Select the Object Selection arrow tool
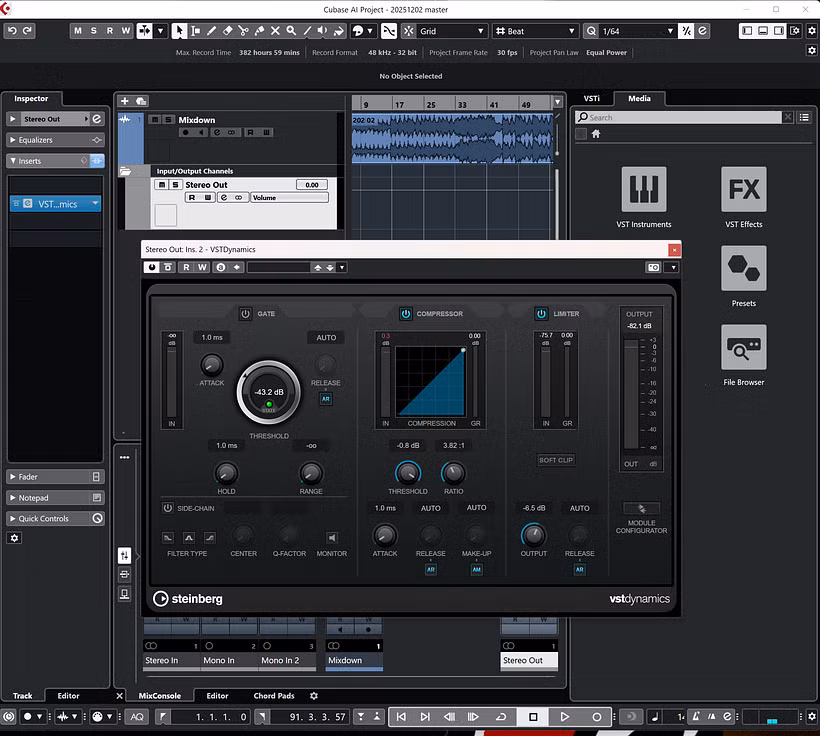 click(179, 31)
